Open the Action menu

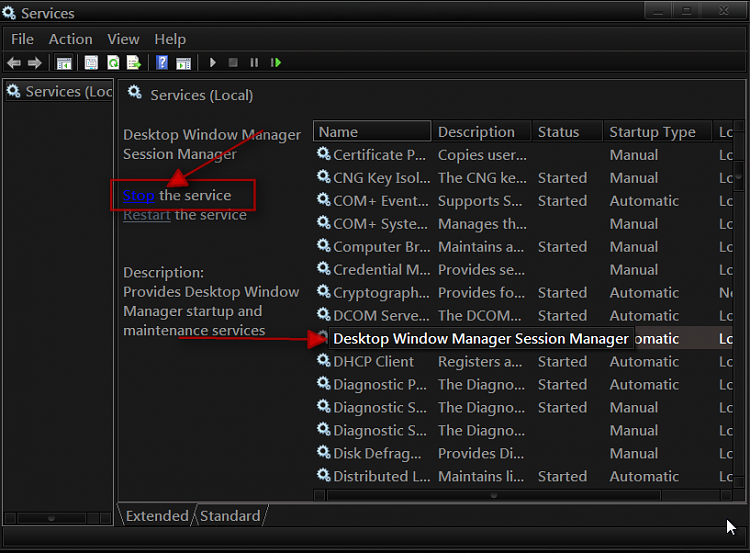pyautogui.click(x=71, y=39)
